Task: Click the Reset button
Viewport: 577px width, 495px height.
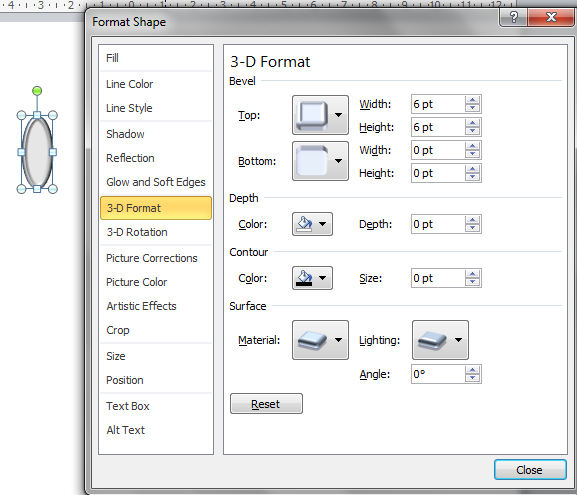Action: [266, 404]
